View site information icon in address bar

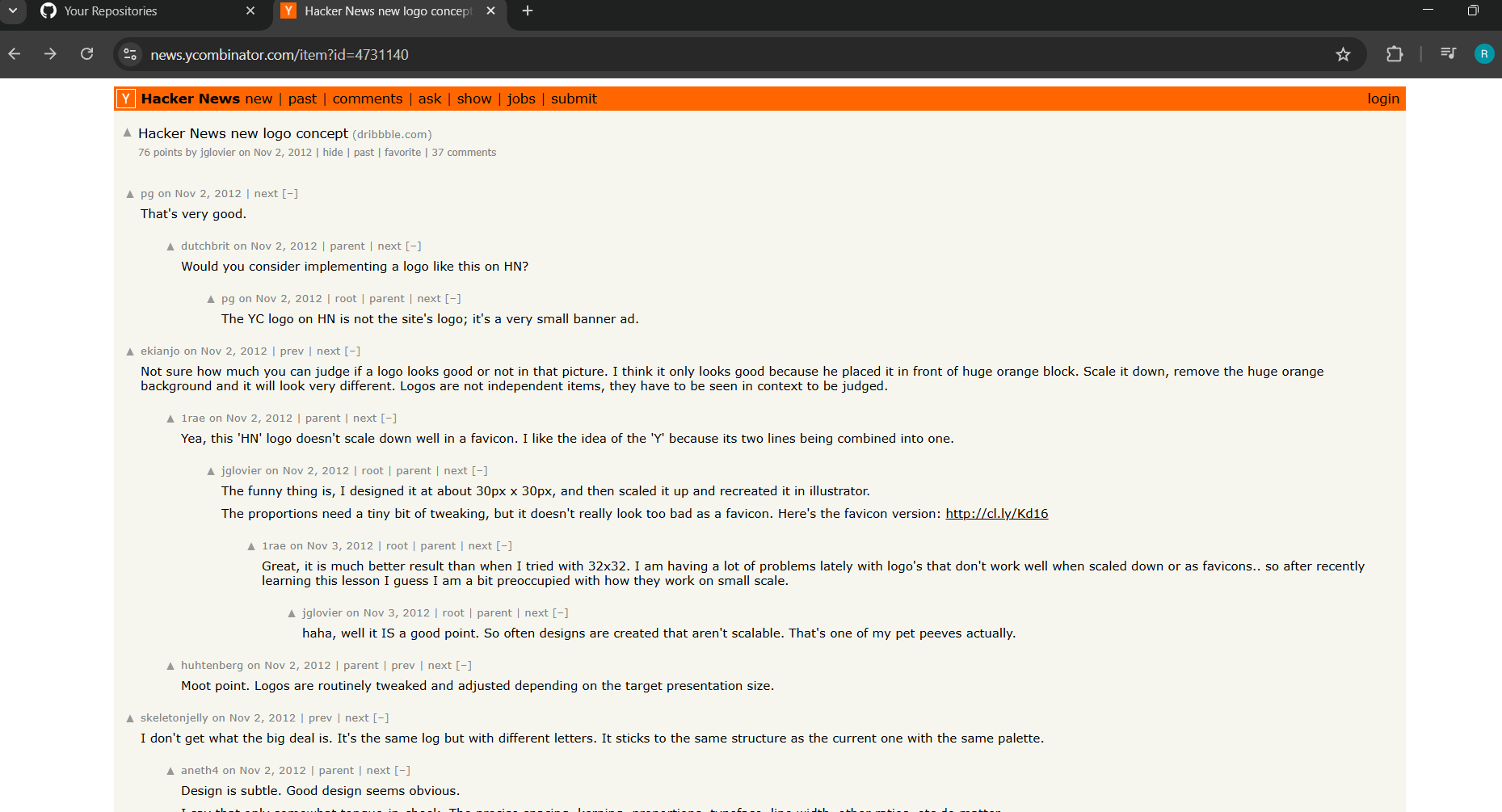point(130,55)
